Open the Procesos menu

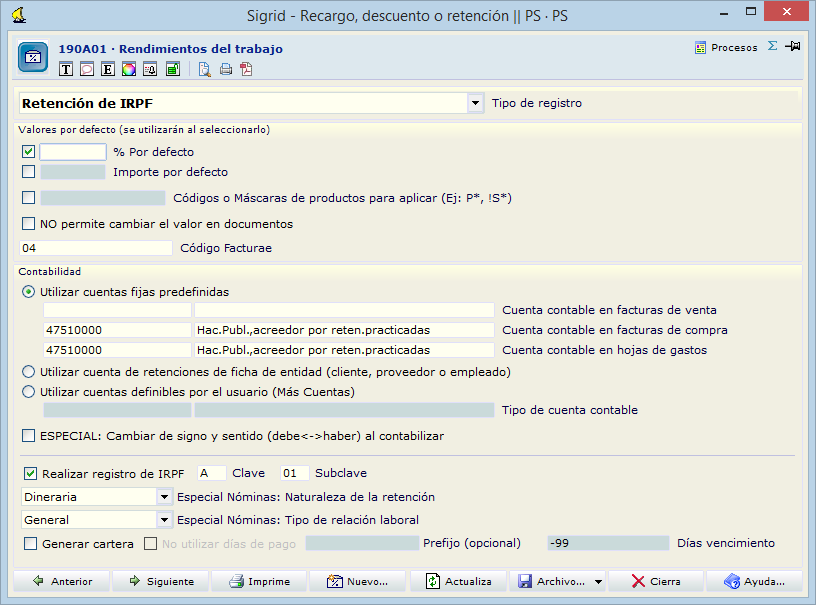727,47
